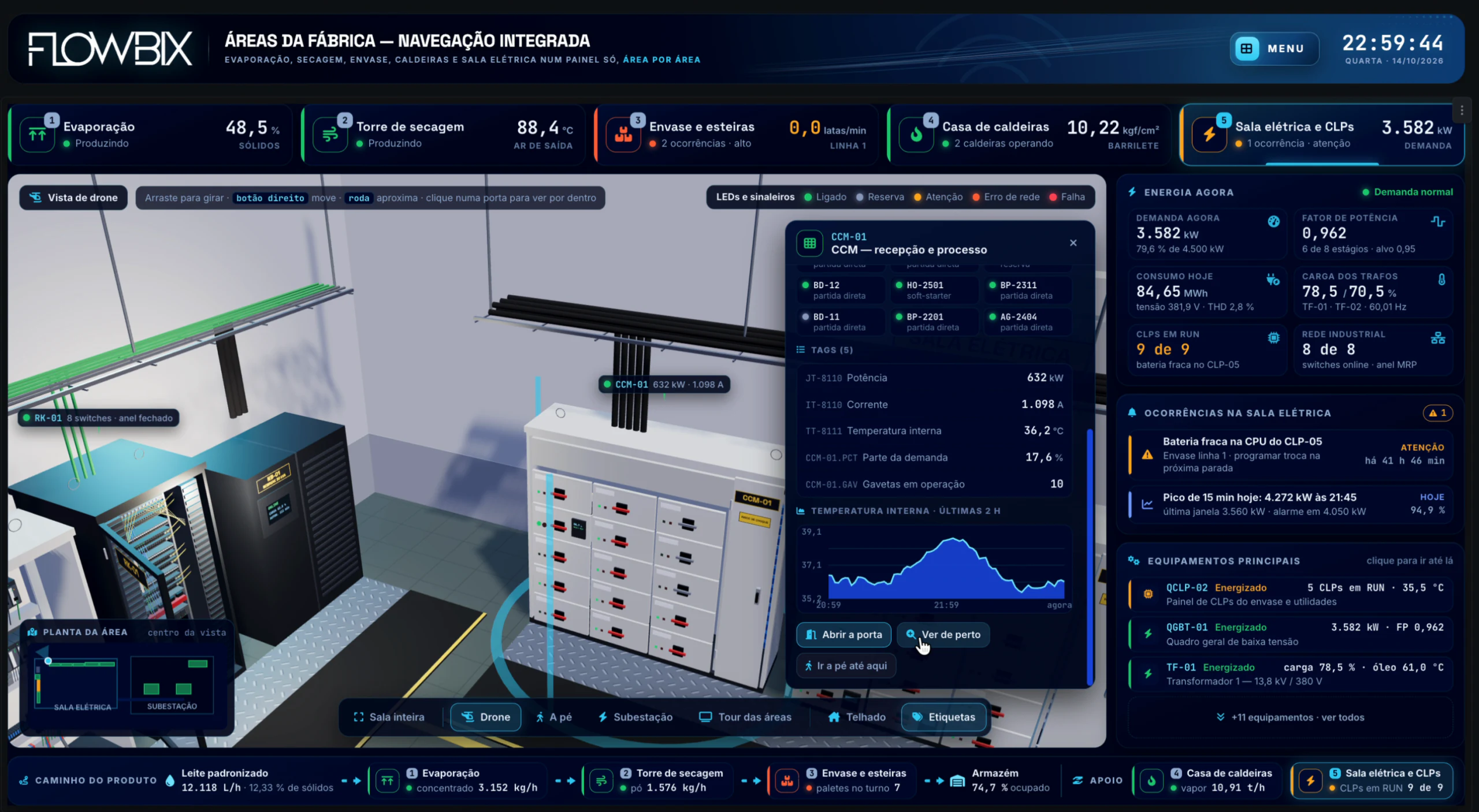Image resolution: width=1479 pixels, height=812 pixels.
Task: Open Bateria fraca CLP-05 occurrence
Action: pos(1291,455)
